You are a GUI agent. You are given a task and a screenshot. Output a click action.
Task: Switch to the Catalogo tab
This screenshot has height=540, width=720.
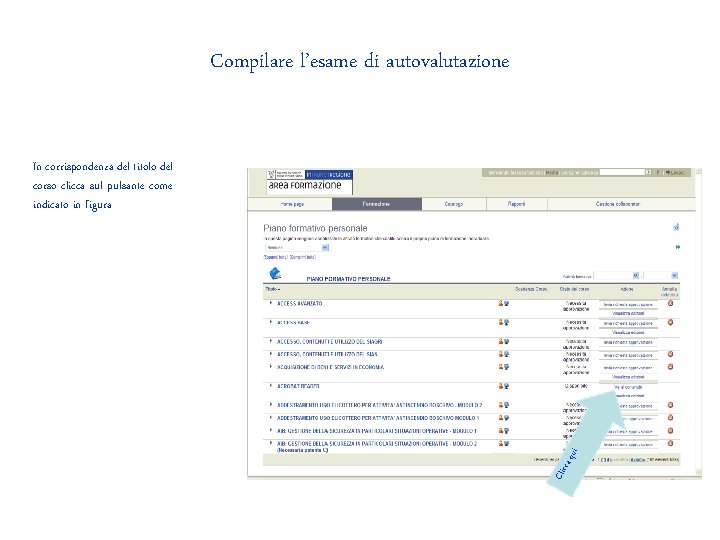[x=454, y=204]
